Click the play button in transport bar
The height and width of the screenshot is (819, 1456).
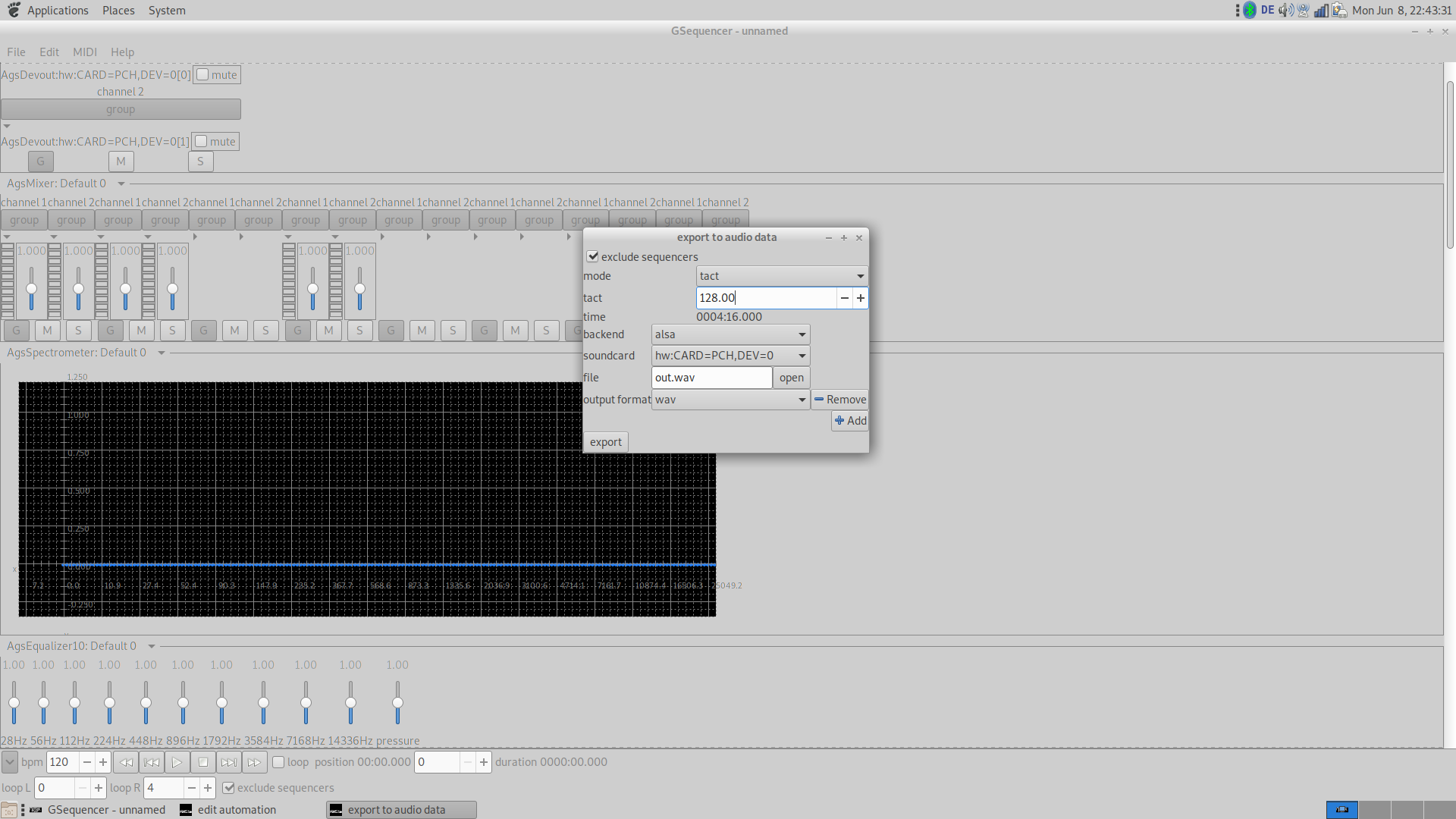pyautogui.click(x=177, y=762)
